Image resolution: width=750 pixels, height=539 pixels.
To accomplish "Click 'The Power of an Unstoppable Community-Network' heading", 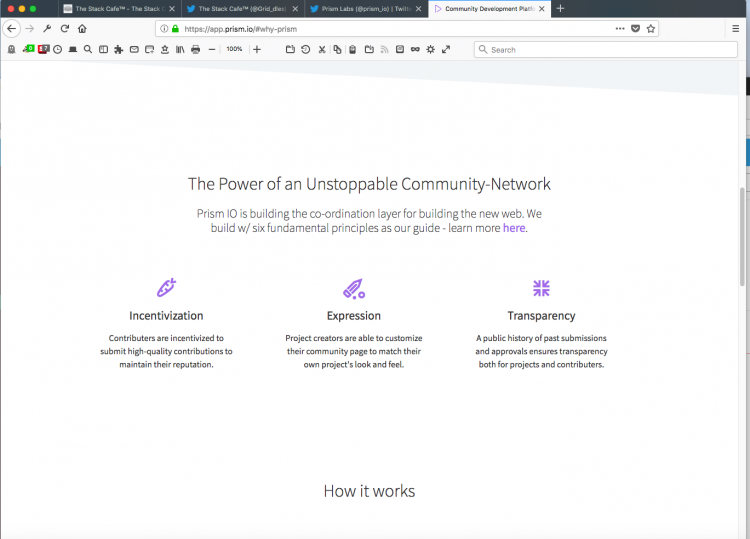I will pos(369,184).
